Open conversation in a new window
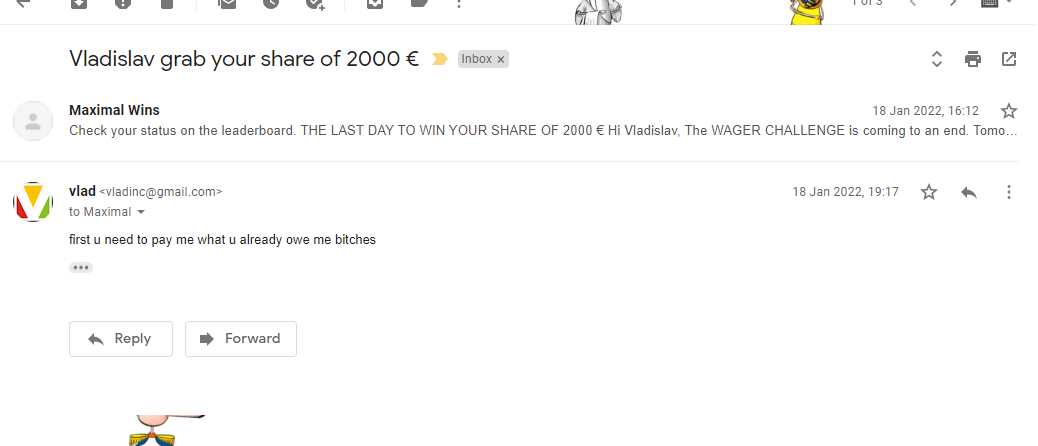This screenshot has height=446, width=1038. pos(1009,59)
